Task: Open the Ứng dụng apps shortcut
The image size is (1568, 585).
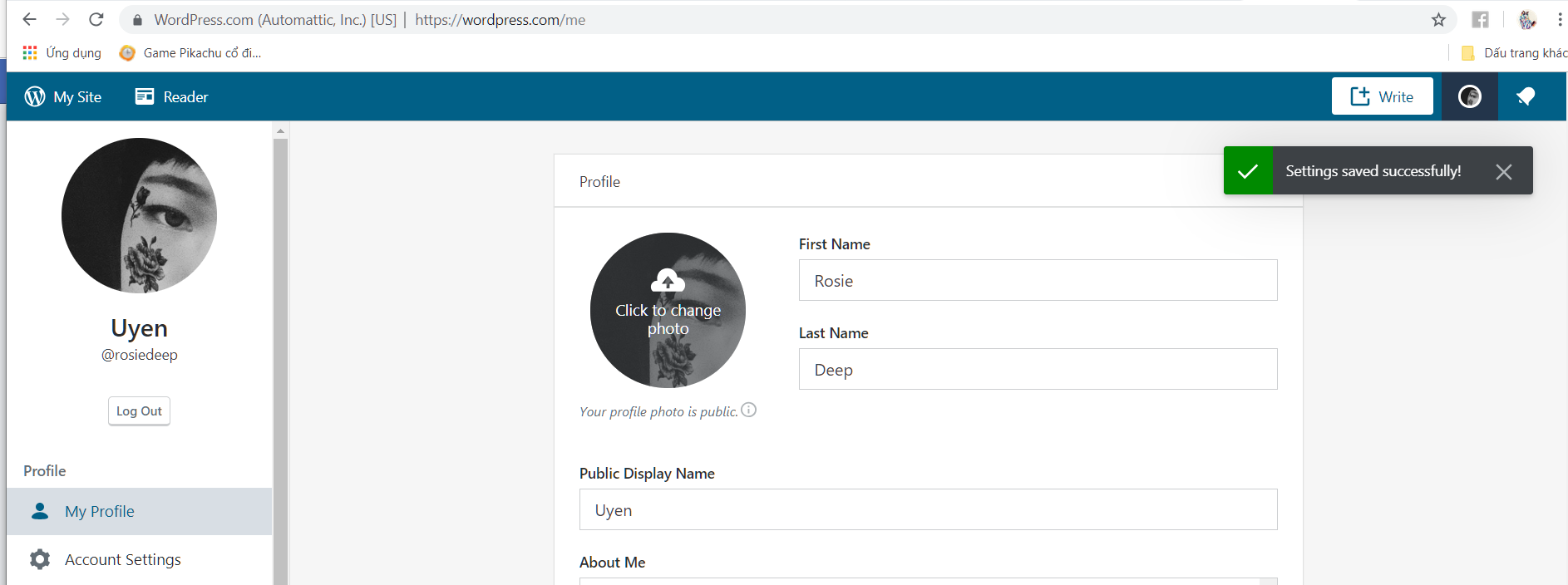Action: (x=62, y=53)
